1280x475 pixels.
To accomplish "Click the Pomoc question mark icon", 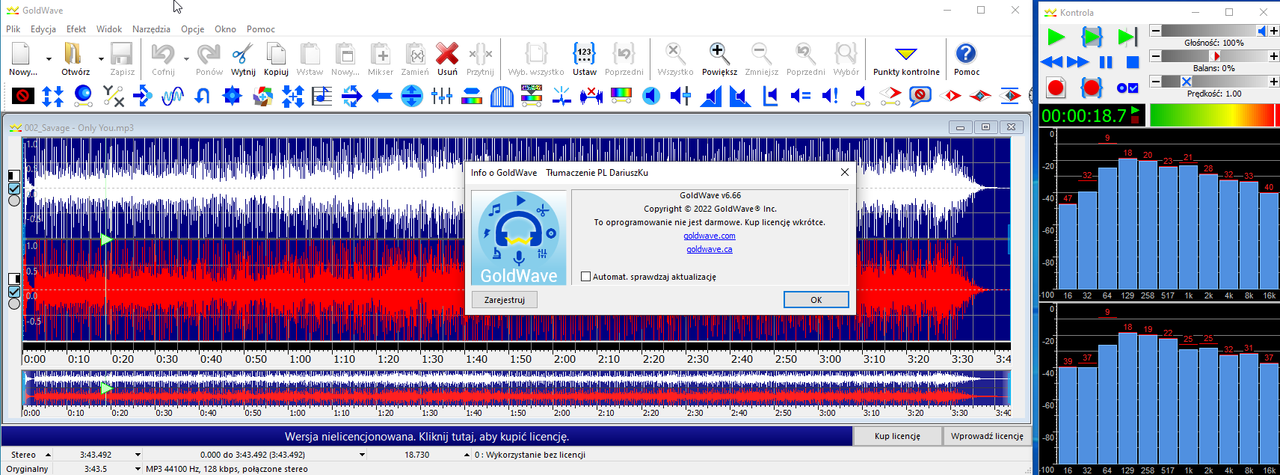I will click(966, 54).
